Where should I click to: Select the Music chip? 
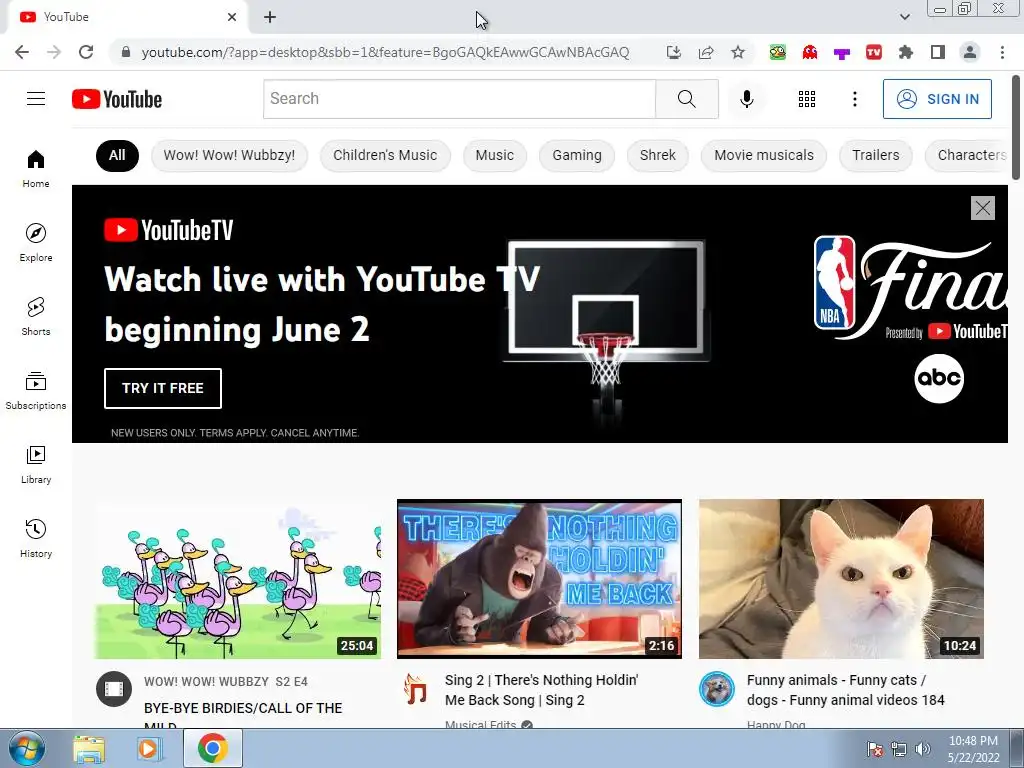point(494,155)
